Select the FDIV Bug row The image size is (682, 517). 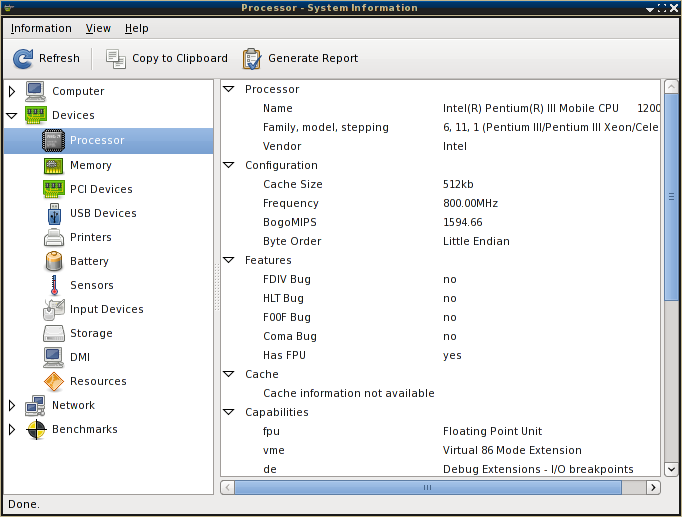pyautogui.click(x=441, y=279)
